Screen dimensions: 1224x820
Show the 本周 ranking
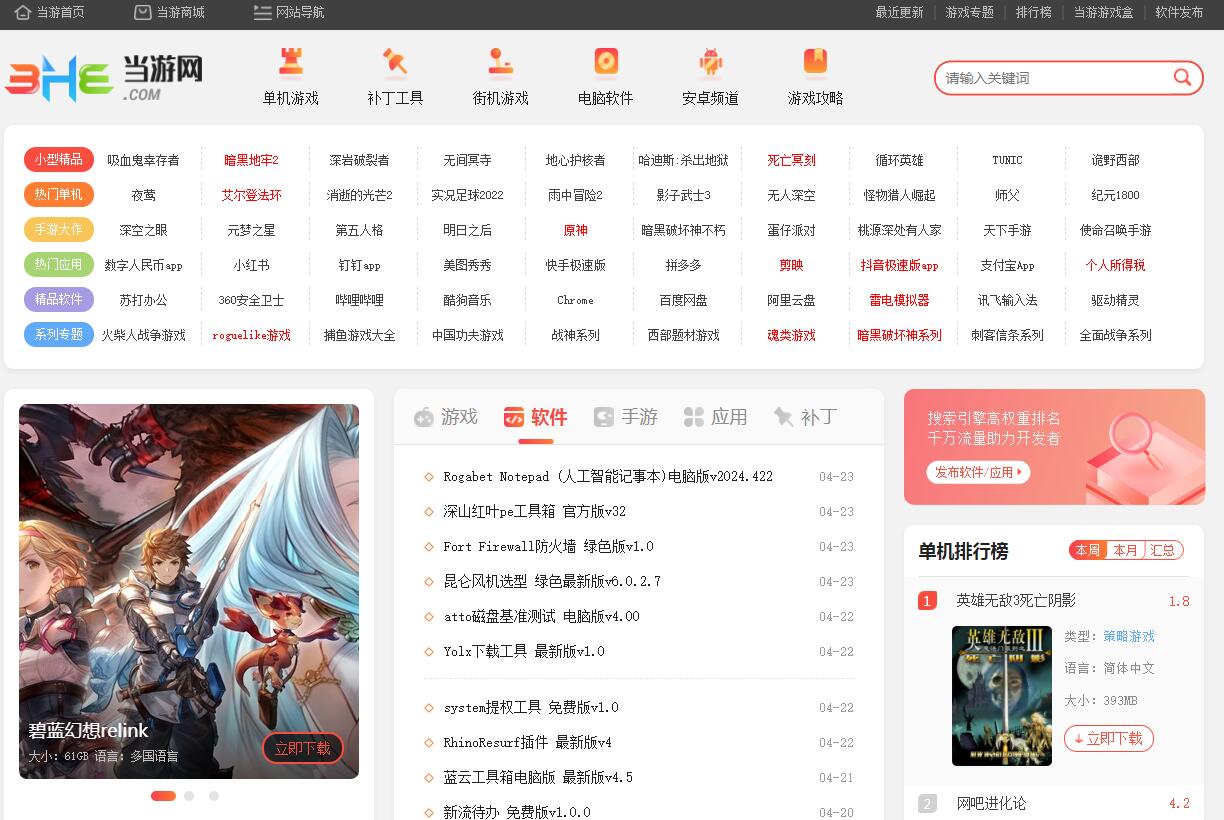1087,550
